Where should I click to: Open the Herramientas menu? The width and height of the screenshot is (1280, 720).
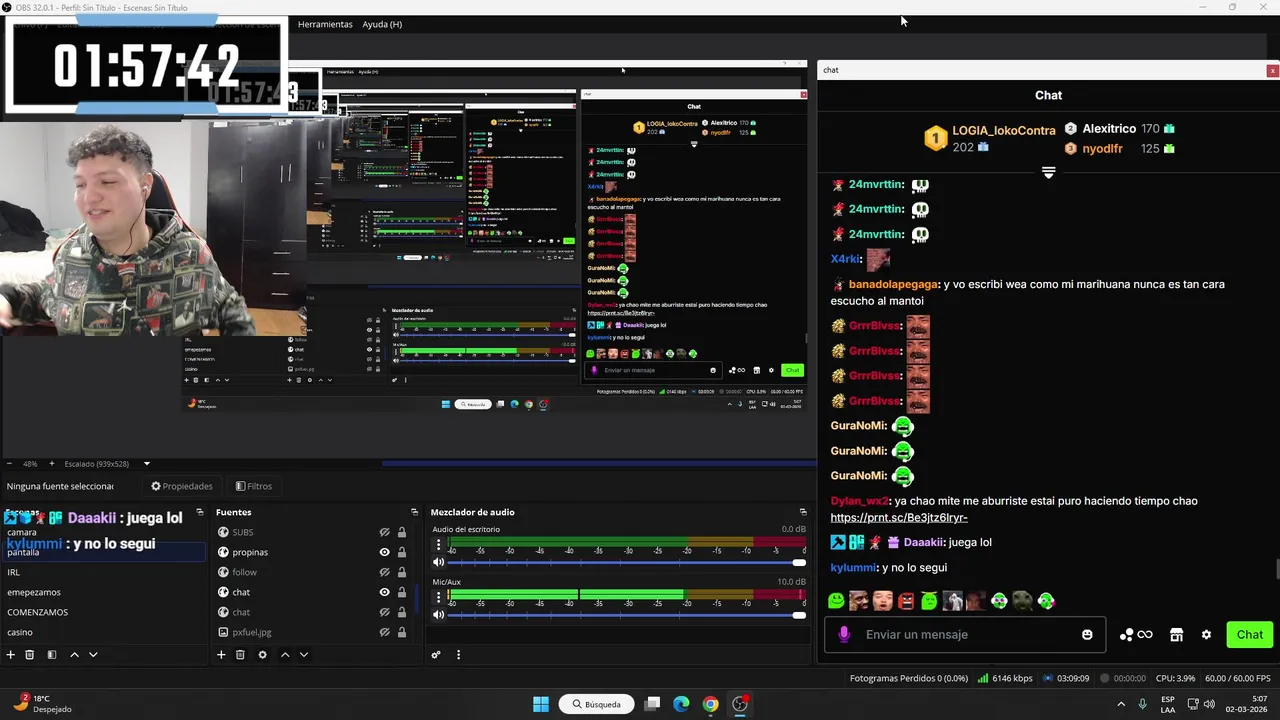(x=325, y=24)
